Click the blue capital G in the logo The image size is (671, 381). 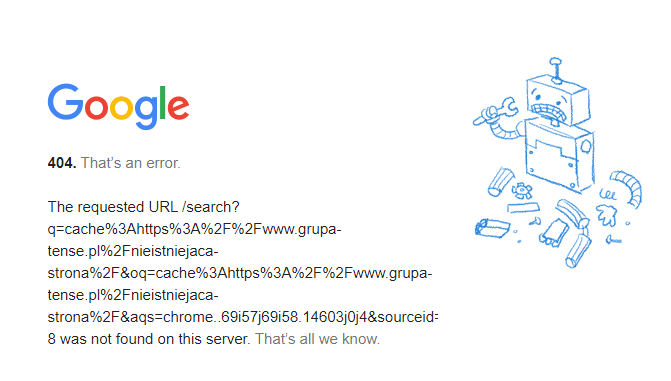click(65, 101)
